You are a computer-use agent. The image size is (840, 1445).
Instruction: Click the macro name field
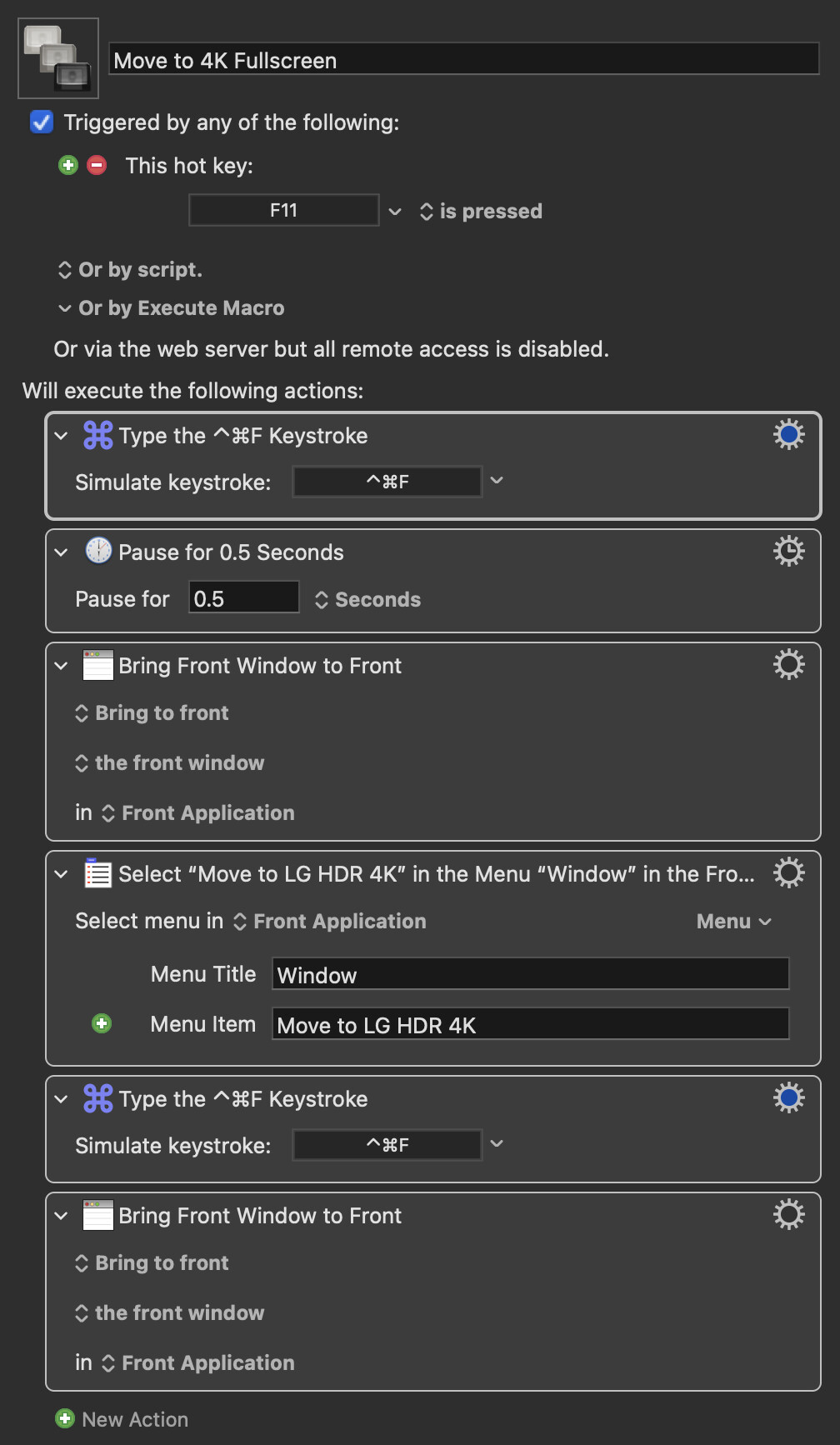pyautogui.click(x=463, y=60)
